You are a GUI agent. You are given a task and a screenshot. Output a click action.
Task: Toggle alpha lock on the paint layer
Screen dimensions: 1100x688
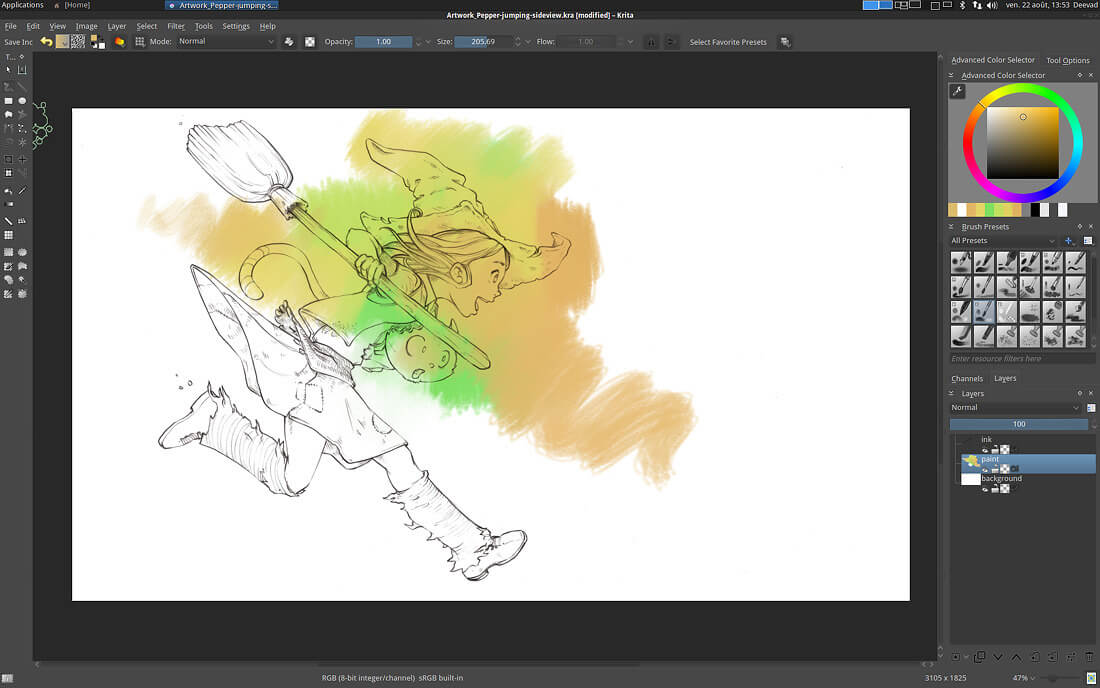pyautogui.click(x=1004, y=468)
